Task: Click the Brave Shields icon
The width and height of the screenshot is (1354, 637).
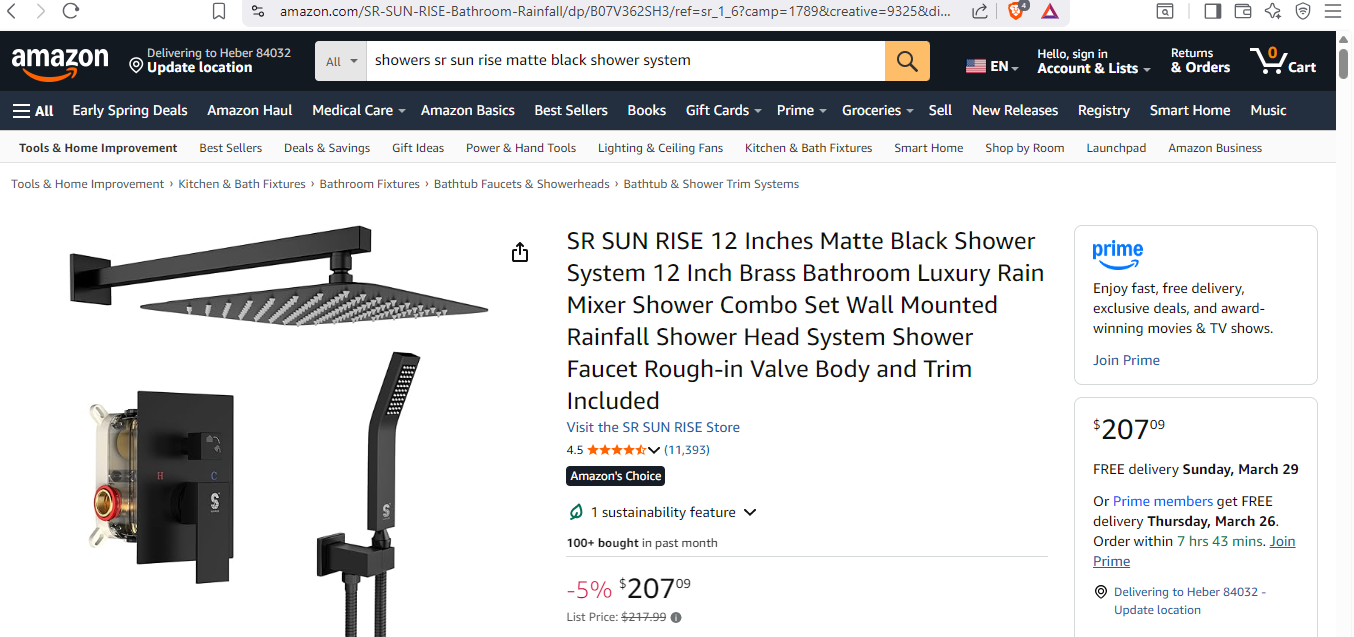Action: point(1016,11)
